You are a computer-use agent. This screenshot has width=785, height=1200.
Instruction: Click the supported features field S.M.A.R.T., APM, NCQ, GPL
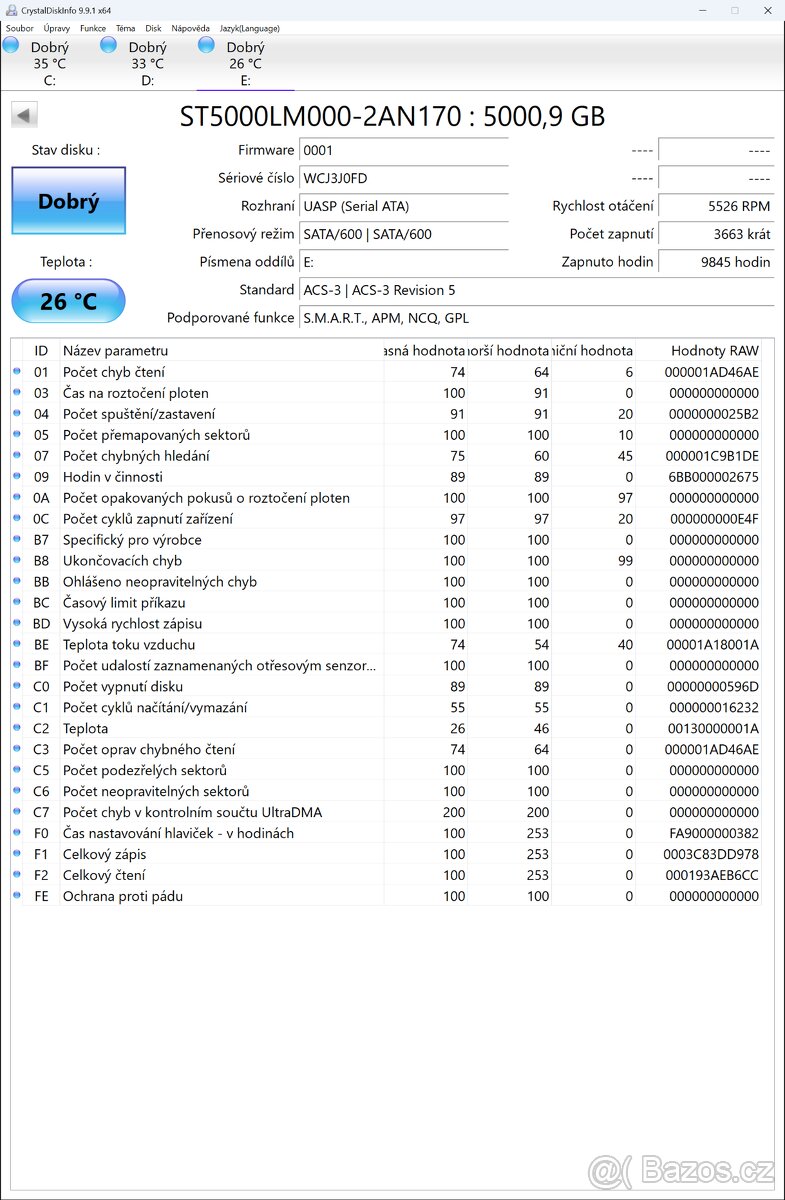click(x=537, y=318)
